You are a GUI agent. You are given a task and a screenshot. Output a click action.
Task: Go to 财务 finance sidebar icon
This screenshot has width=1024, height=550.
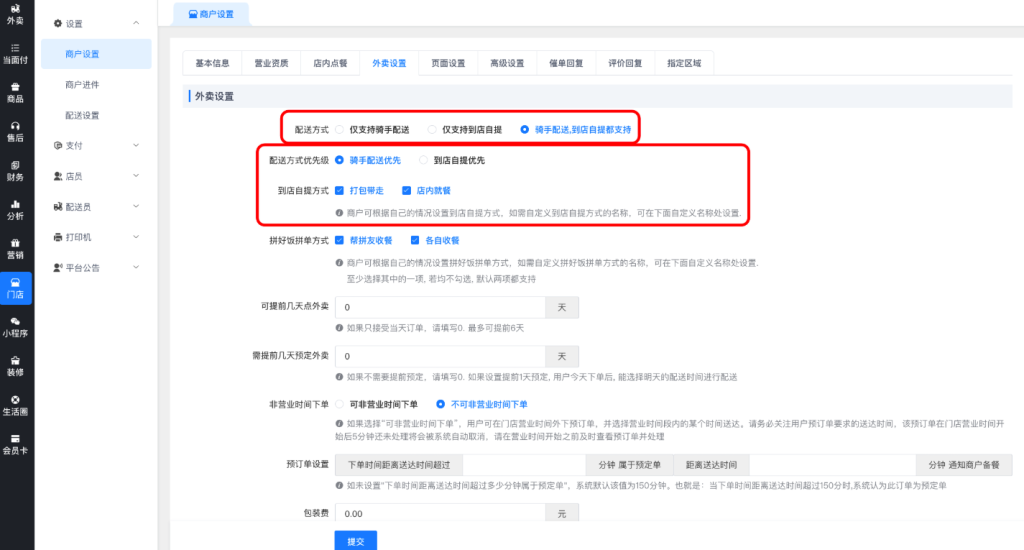(15, 170)
